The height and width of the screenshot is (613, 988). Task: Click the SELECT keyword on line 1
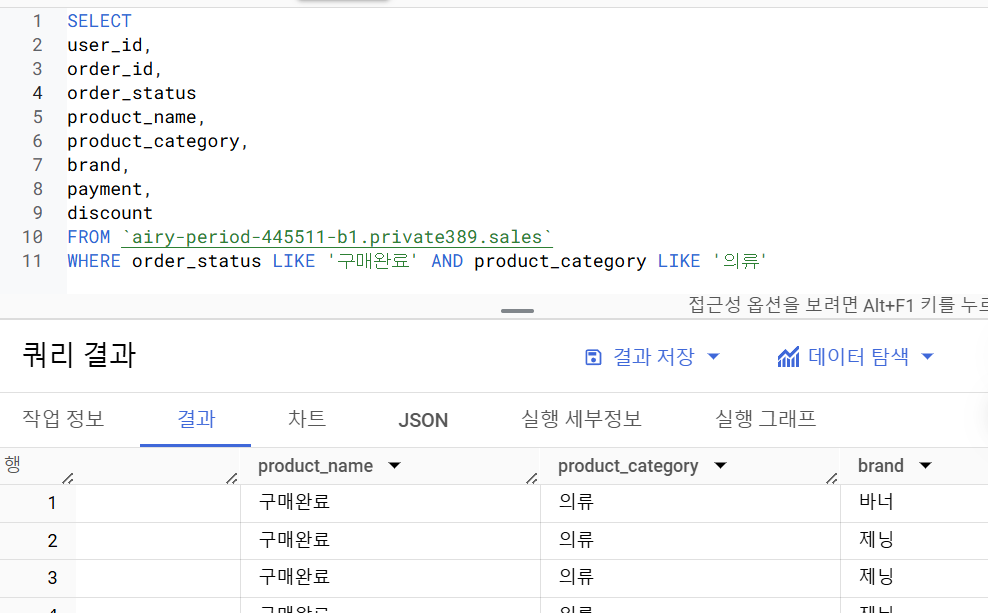tap(100, 21)
